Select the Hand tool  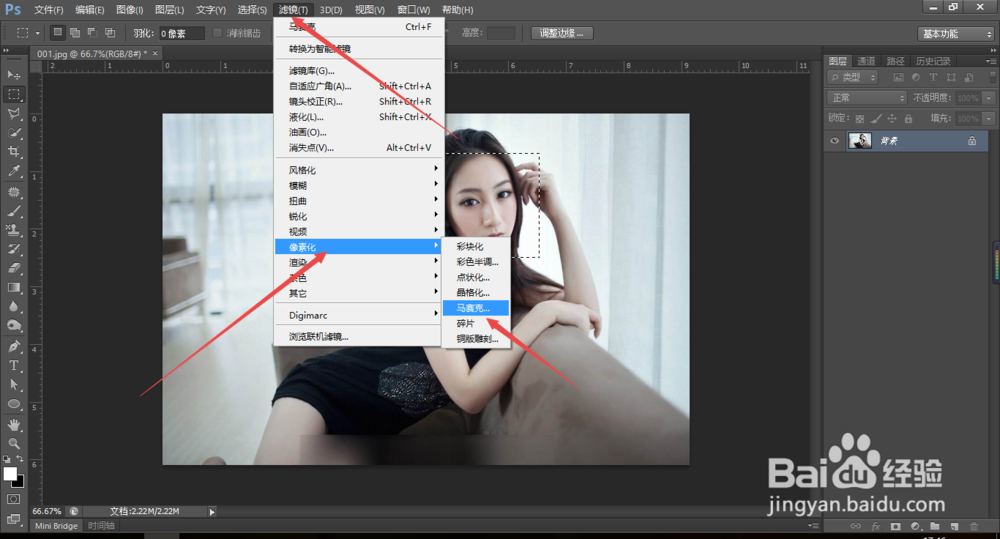13,425
